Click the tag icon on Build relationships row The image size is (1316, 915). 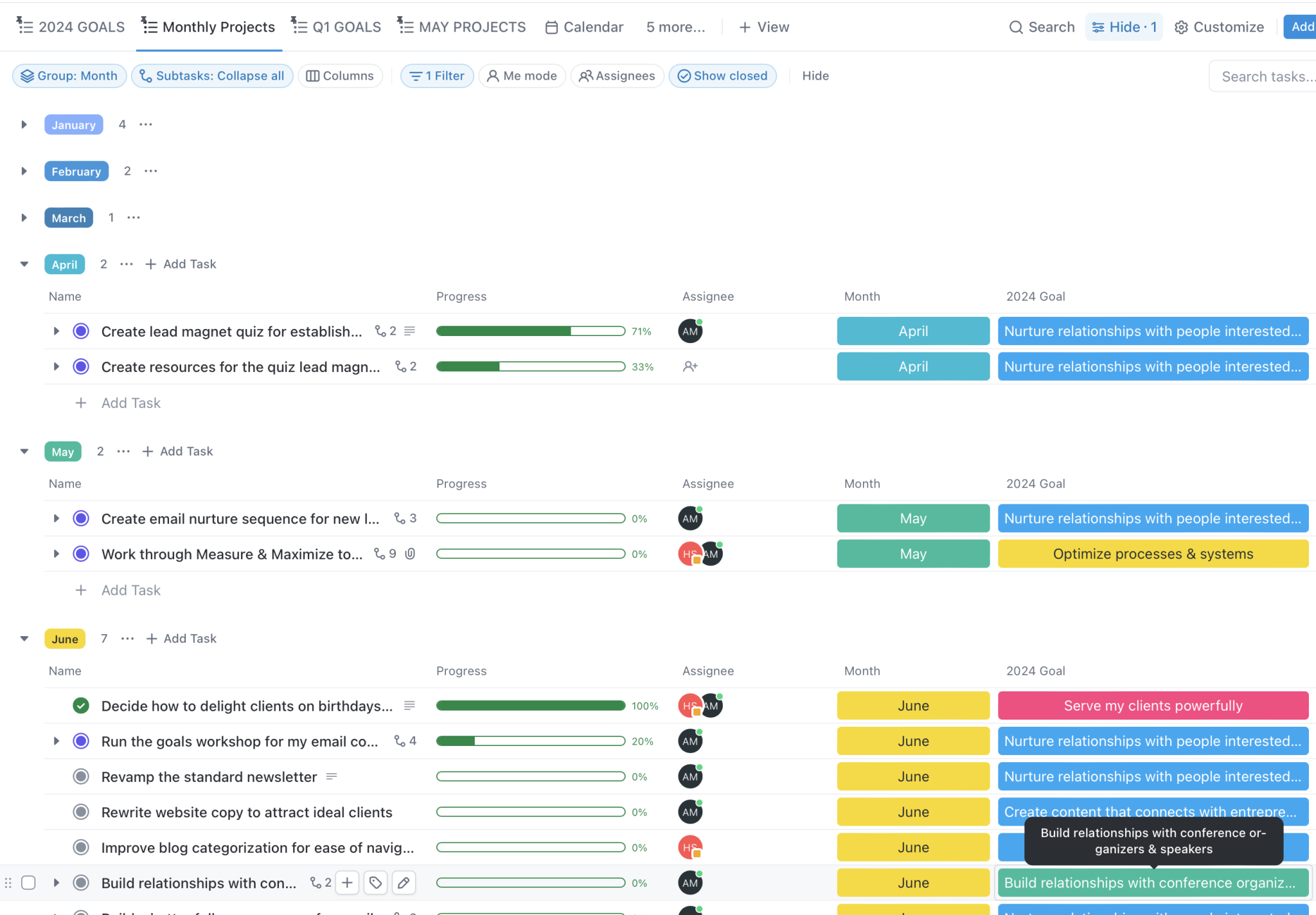click(x=376, y=883)
